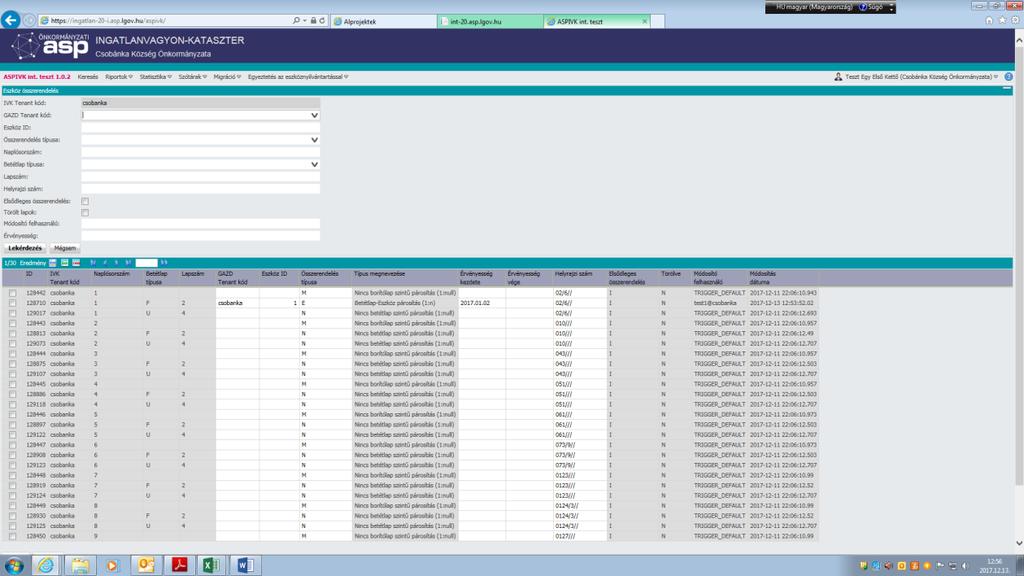
Task: Close the ASPIVK int. teszt tab
Action: pos(645,22)
